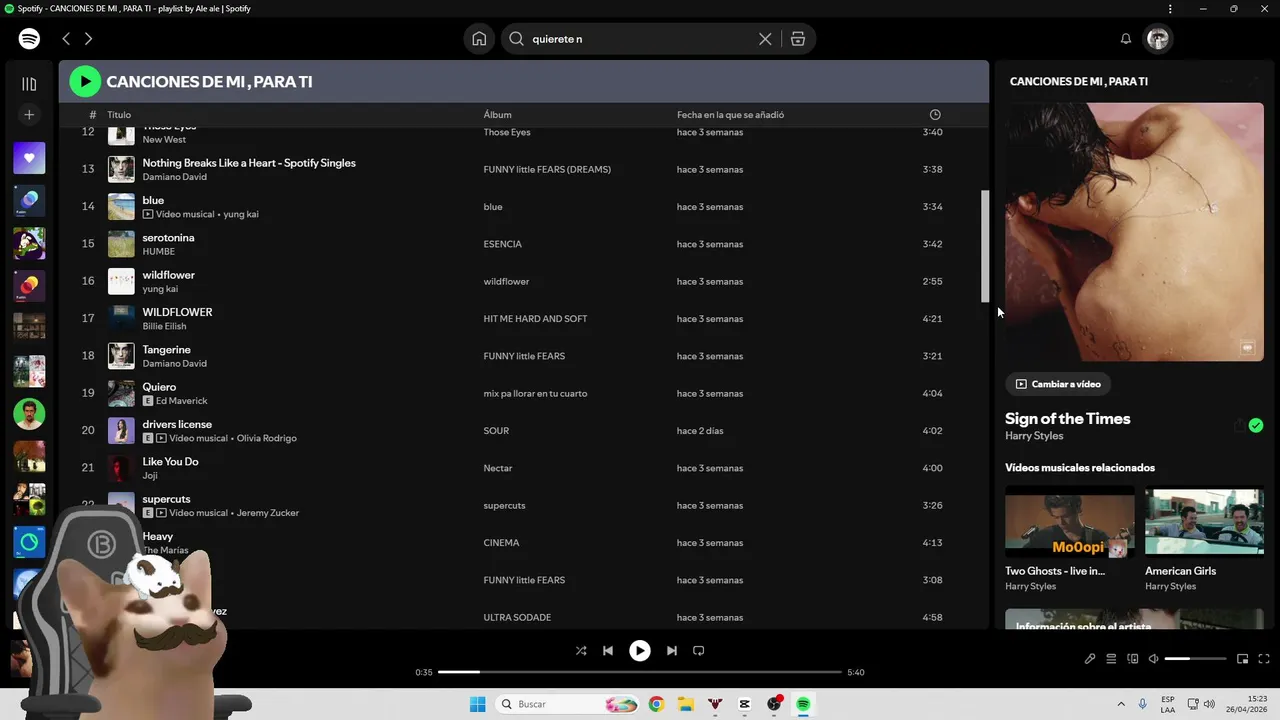
Task: Go back with the left arrow
Action: [x=66, y=39]
